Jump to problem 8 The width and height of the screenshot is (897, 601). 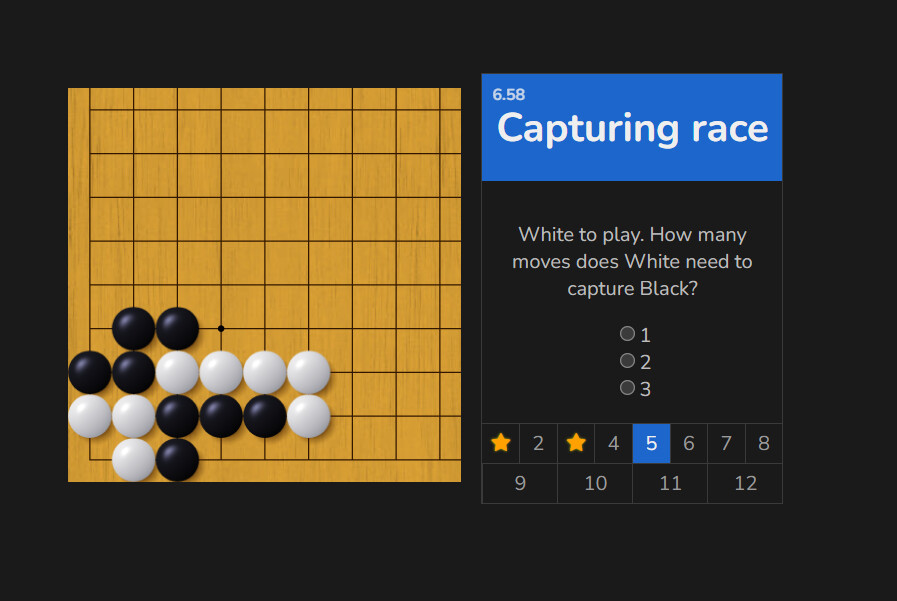pos(764,443)
